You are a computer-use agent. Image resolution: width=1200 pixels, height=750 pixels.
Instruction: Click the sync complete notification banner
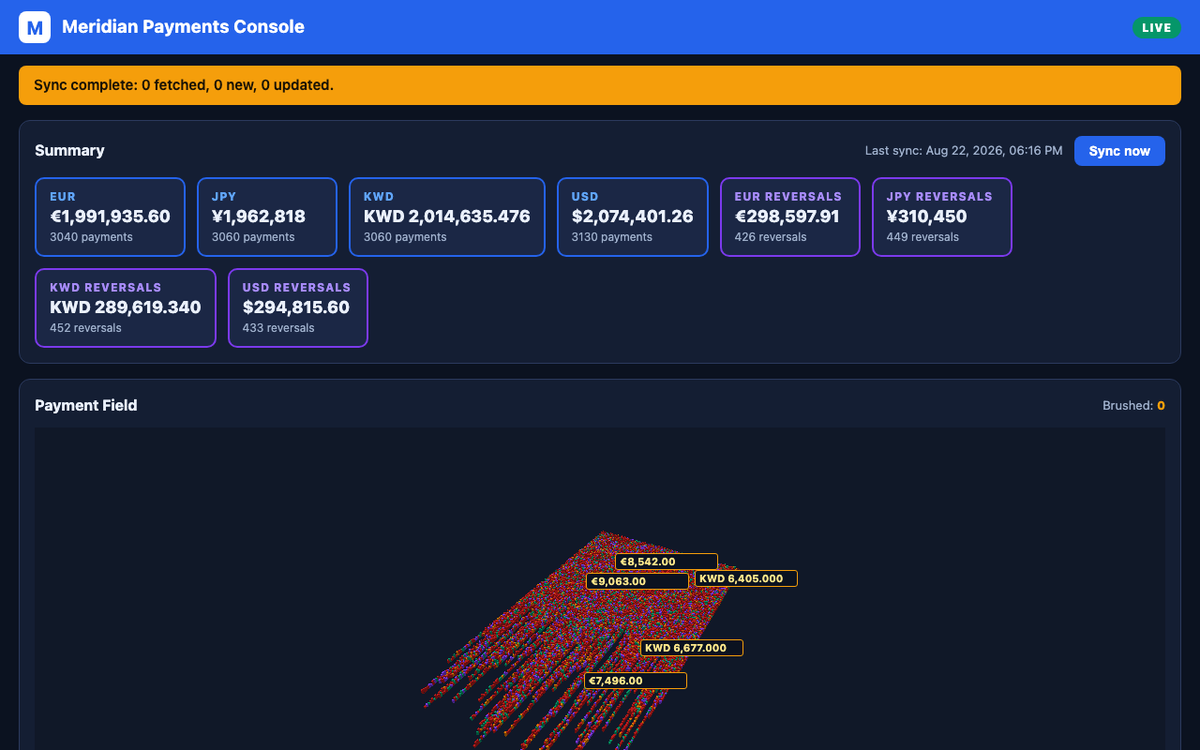click(600, 85)
